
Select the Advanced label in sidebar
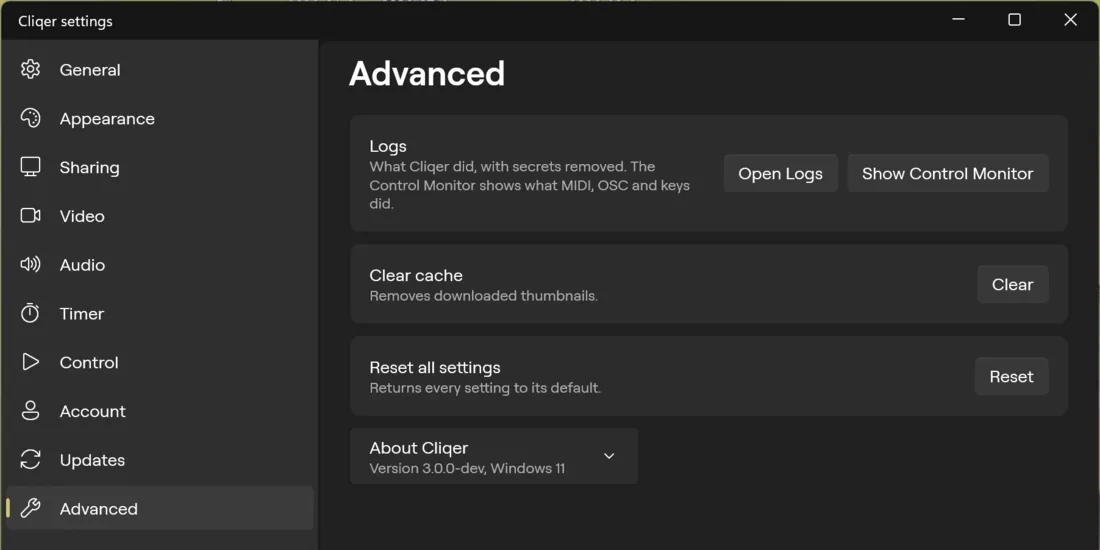click(99, 509)
